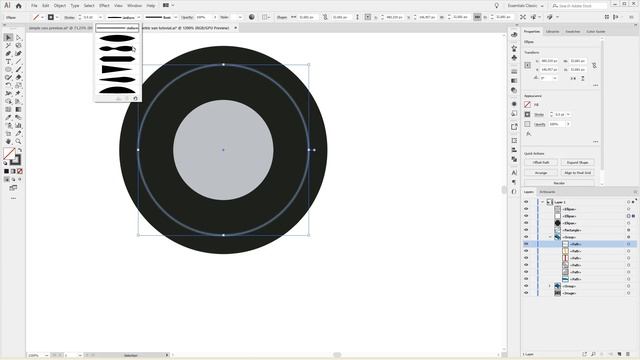Image resolution: width=640 pixels, height=360 pixels.
Task: Click the Flip Vertical icon in Transform
Action: [x=583, y=78]
